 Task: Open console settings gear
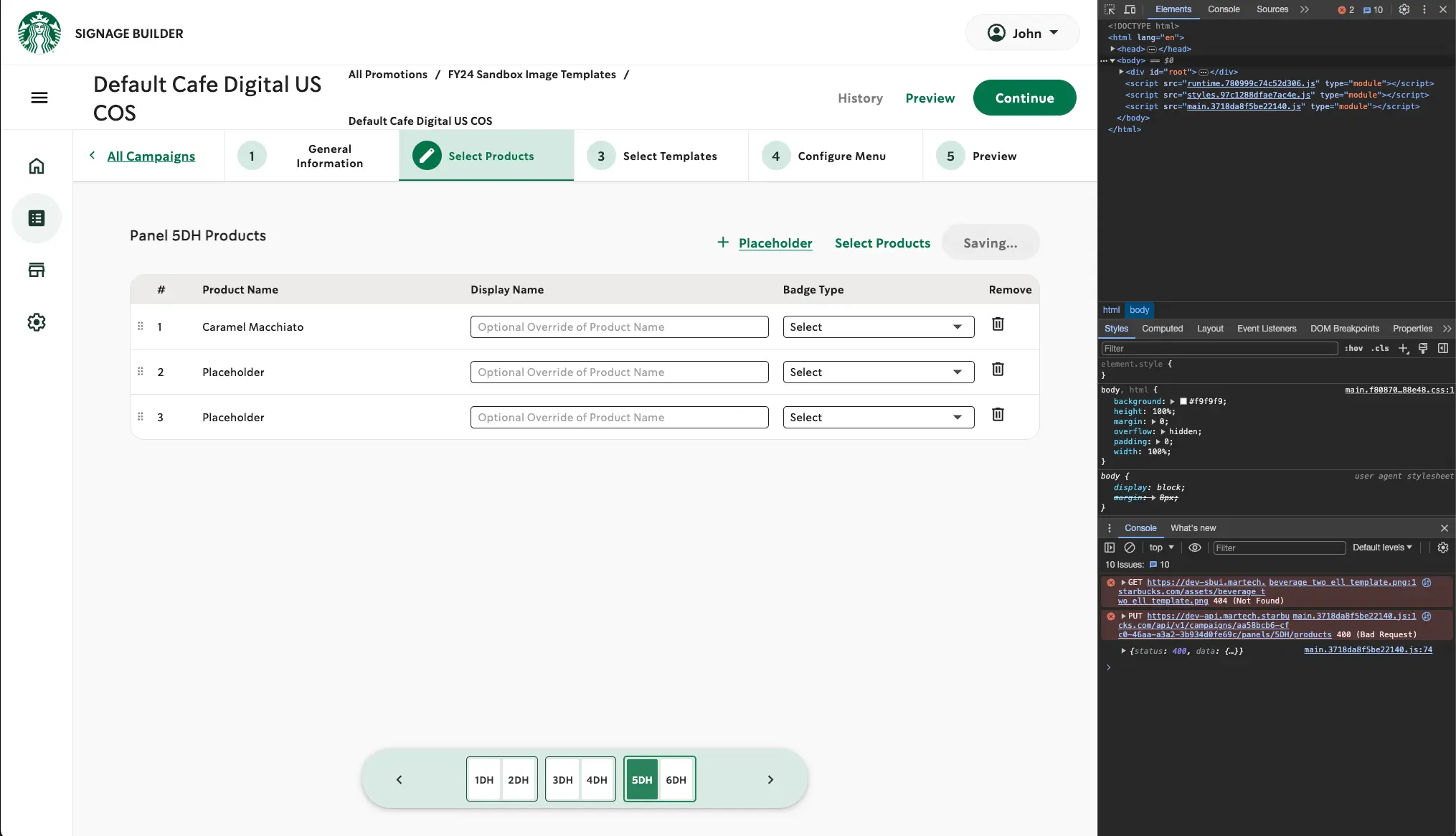point(1443,548)
